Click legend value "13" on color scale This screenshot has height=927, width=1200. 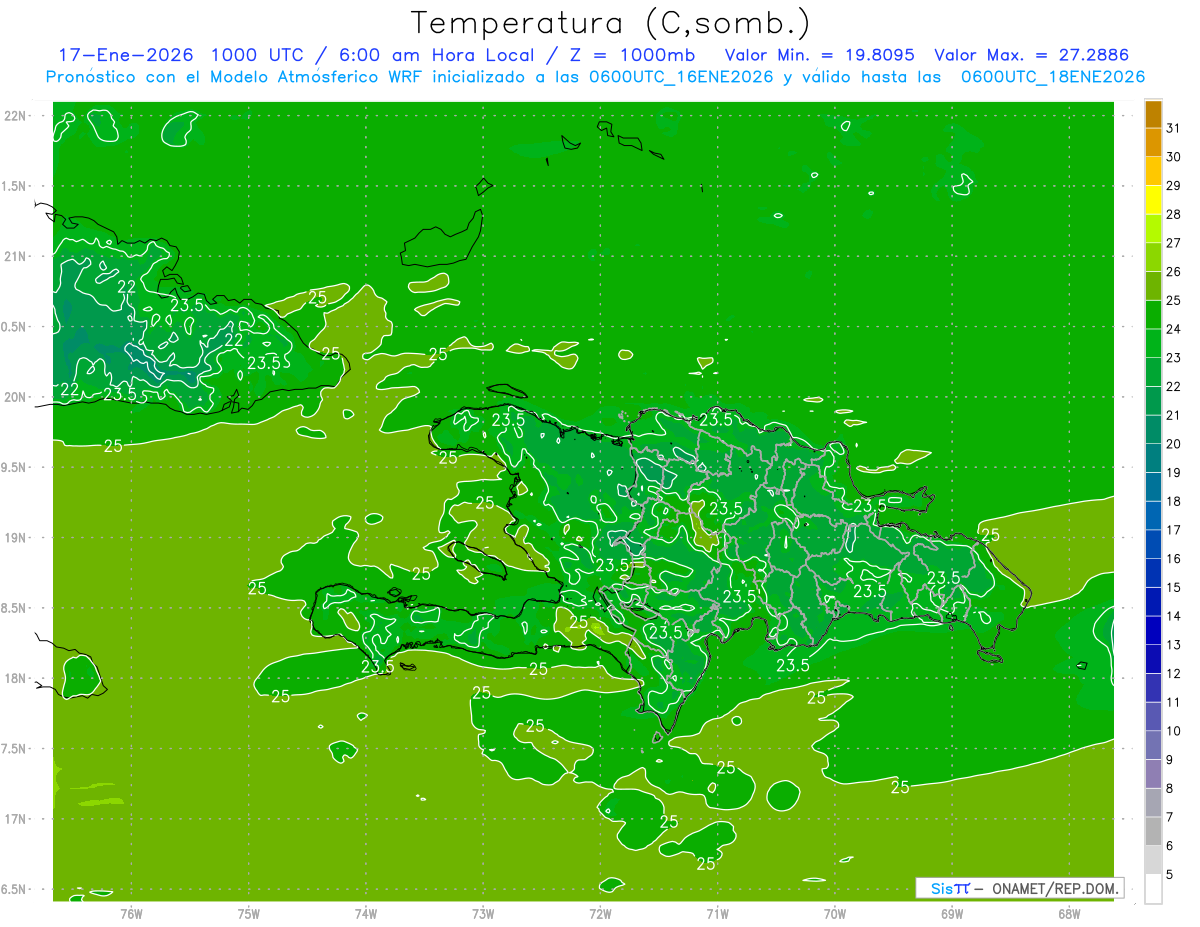click(1174, 645)
